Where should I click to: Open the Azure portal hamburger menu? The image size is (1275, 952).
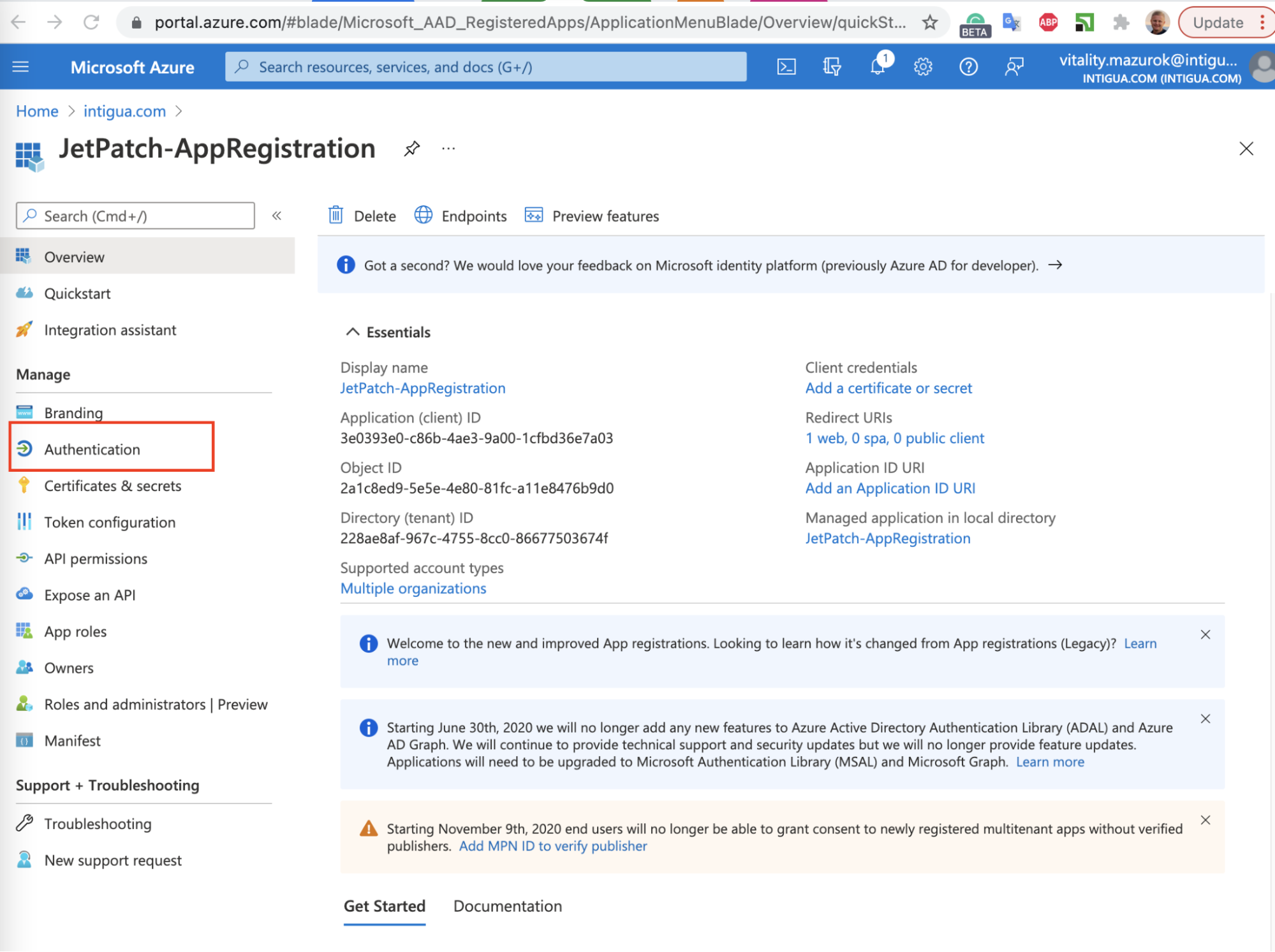[x=20, y=66]
